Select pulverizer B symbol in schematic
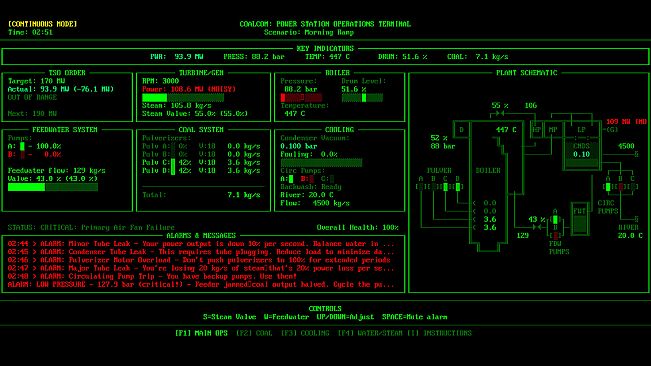651x366 pixels. click(x=433, y=187)
